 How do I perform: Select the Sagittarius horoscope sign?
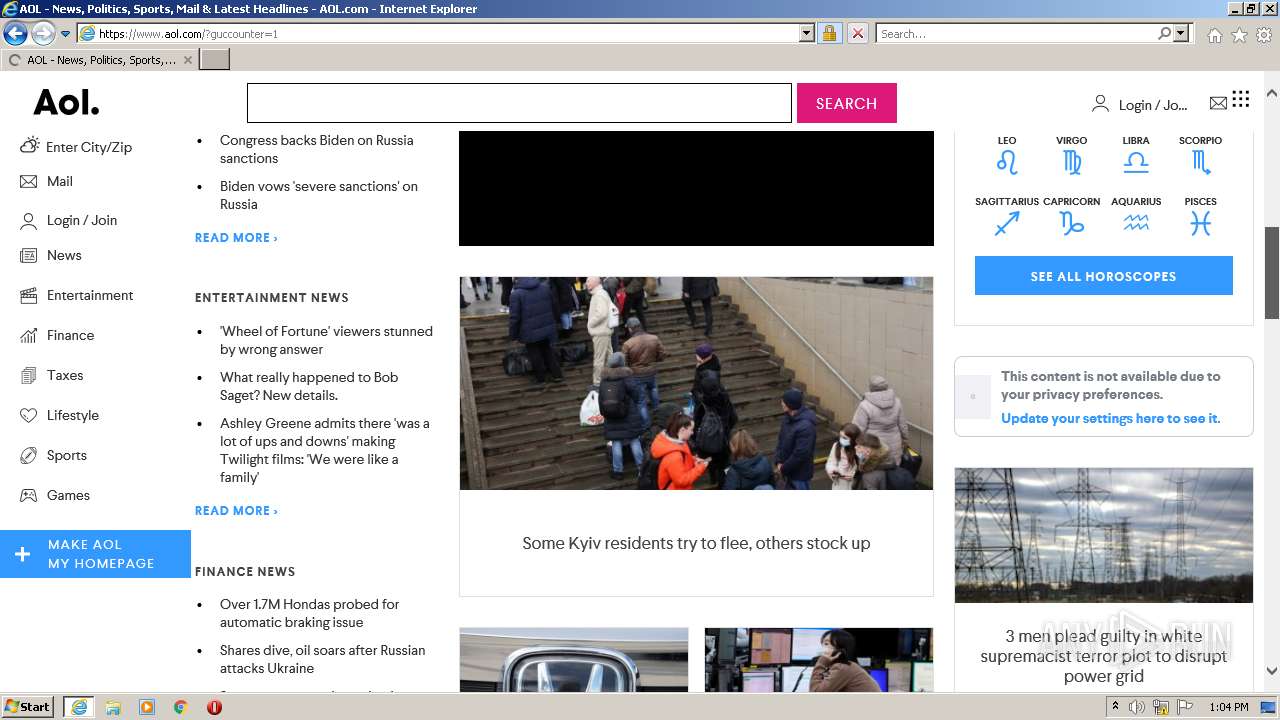tap(1007, 216)
